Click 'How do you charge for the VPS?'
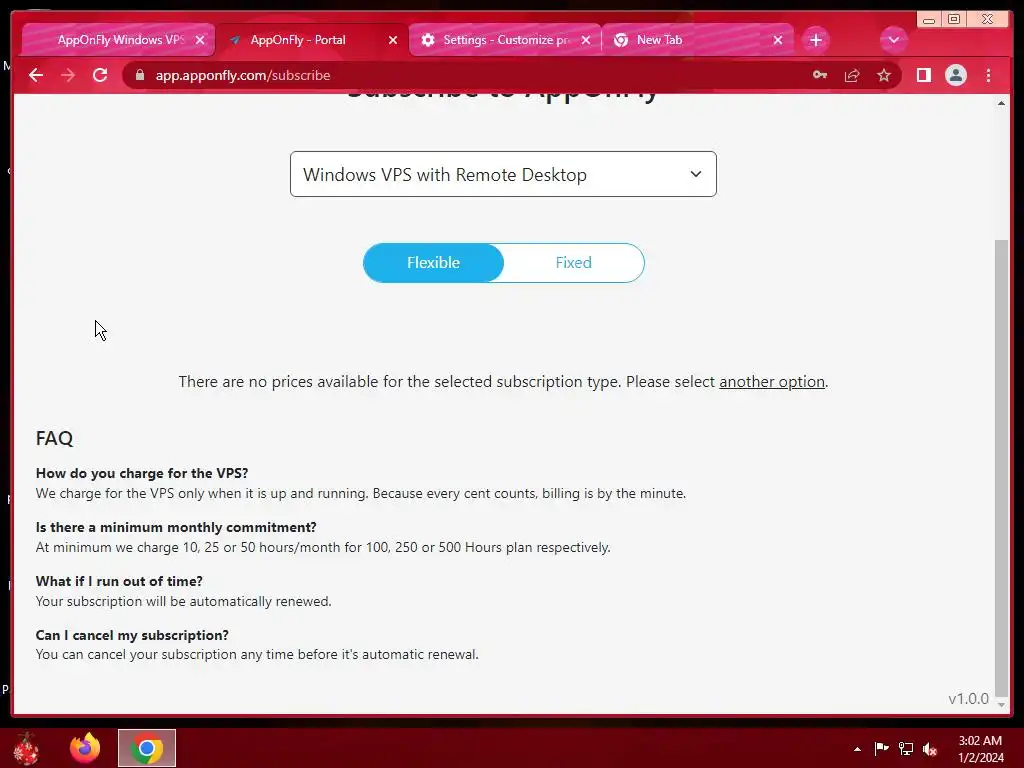 [142, 473]
